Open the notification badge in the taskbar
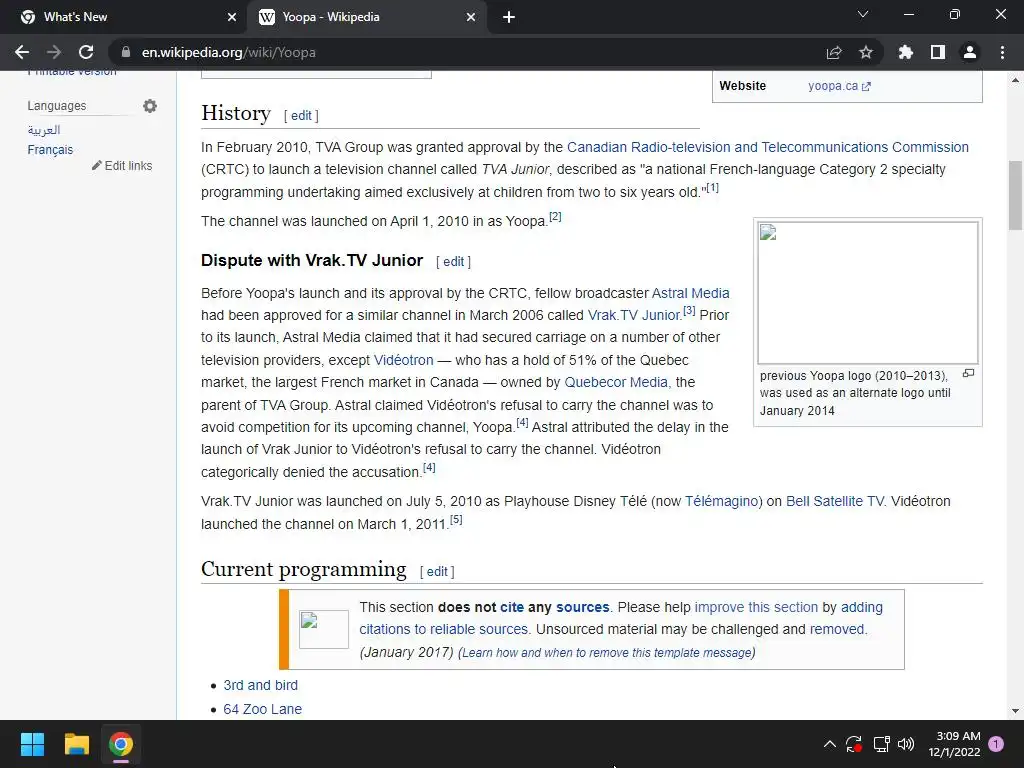This screenshot has height=768, width=1024. tap(996, 744)
